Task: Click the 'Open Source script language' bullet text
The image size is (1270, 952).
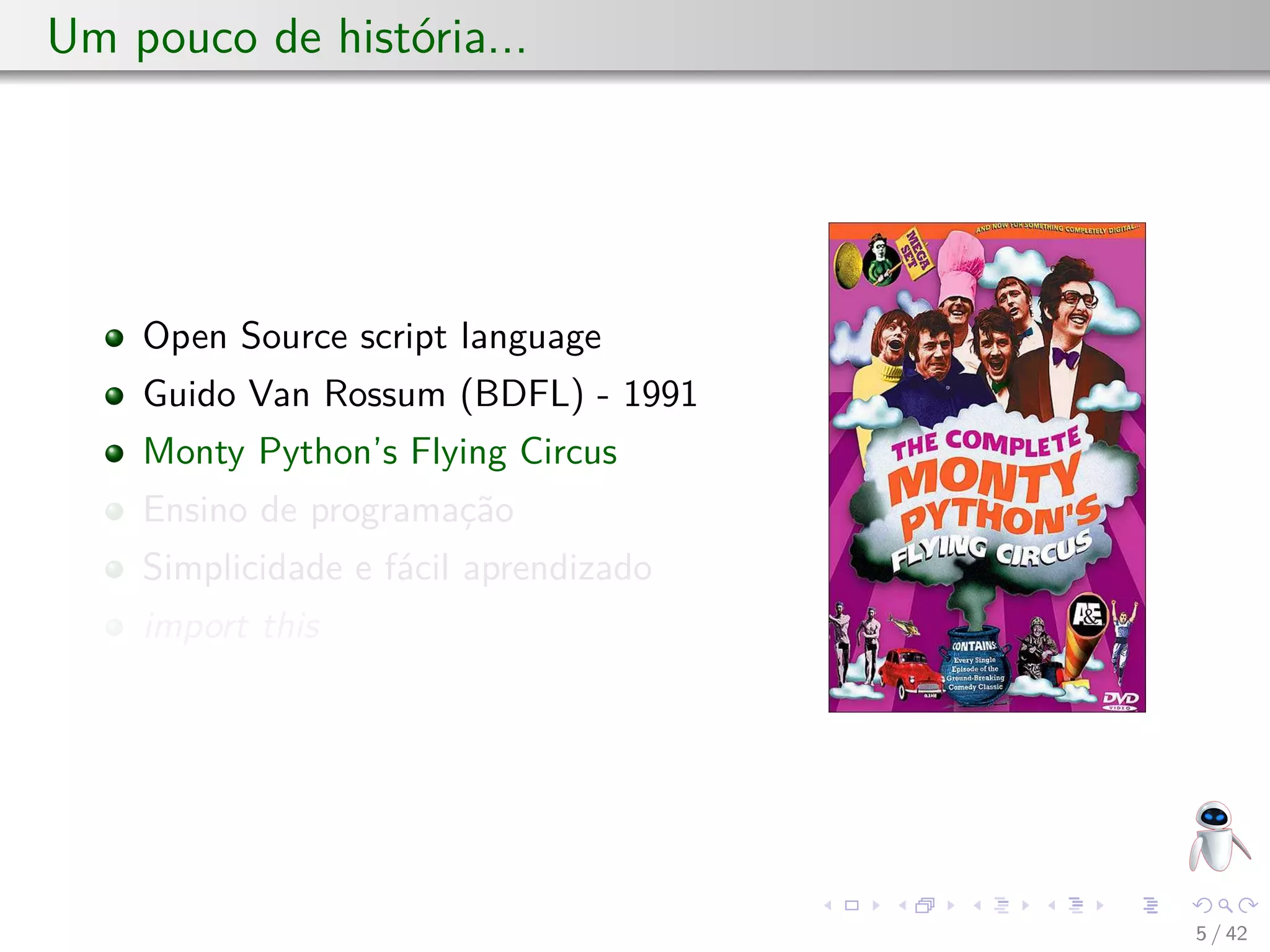Action: pyautogui.click(x=372, y=337)
